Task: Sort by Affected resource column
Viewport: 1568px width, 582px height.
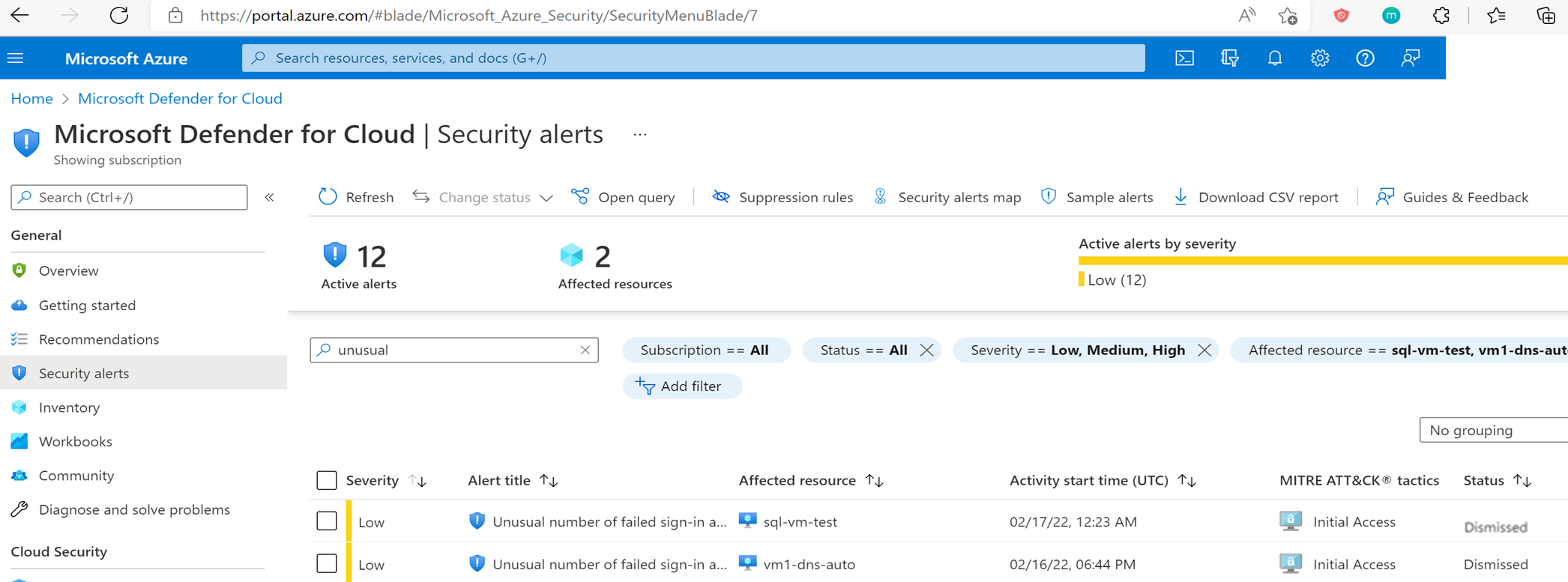Action: point(811,481)
